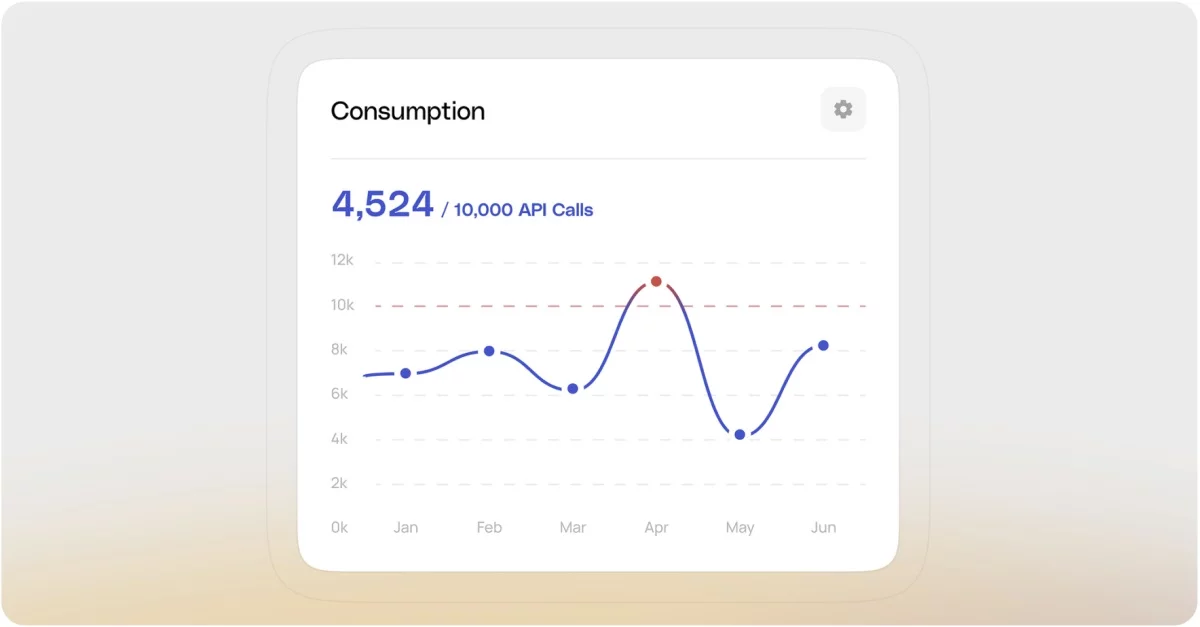Click the 10k limit y-axis label
The width and height of the screenshot is (1200, 627).
342,305
